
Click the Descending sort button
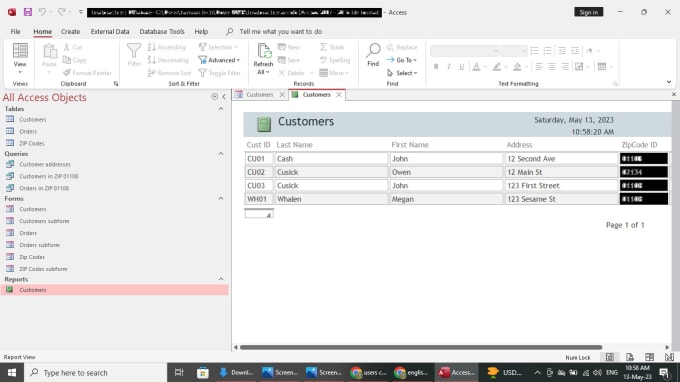coord(168,60)
